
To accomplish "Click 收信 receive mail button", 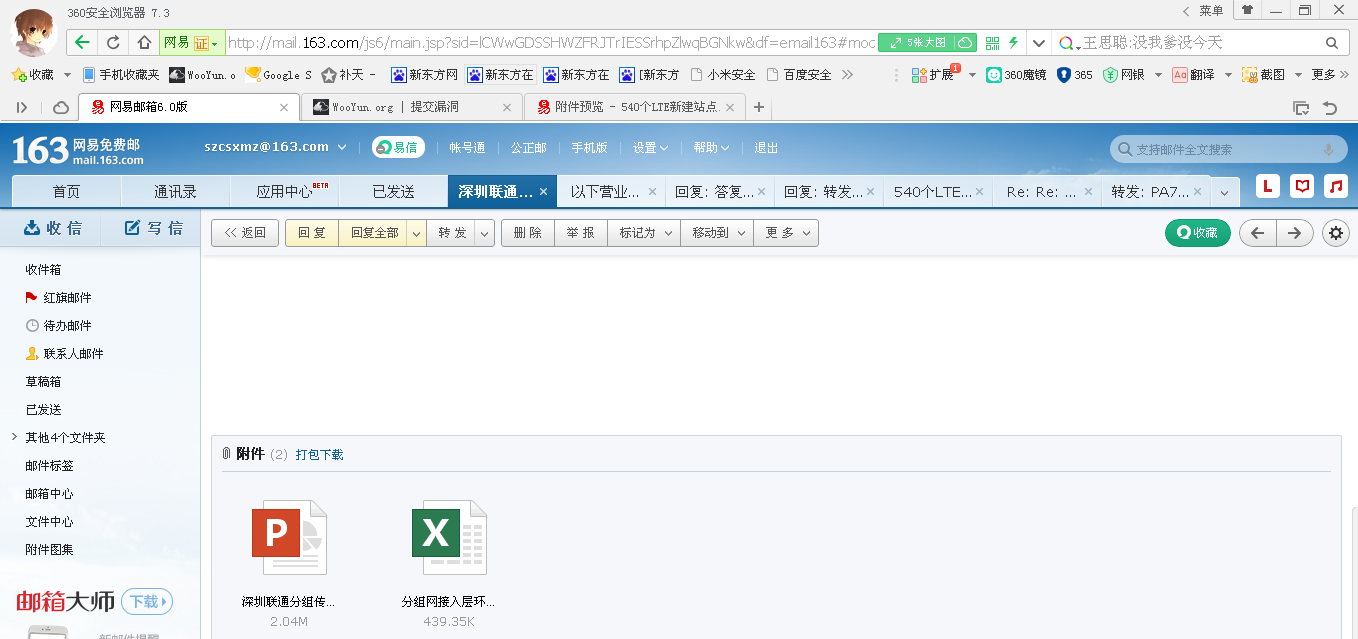I will coord(52,229).
